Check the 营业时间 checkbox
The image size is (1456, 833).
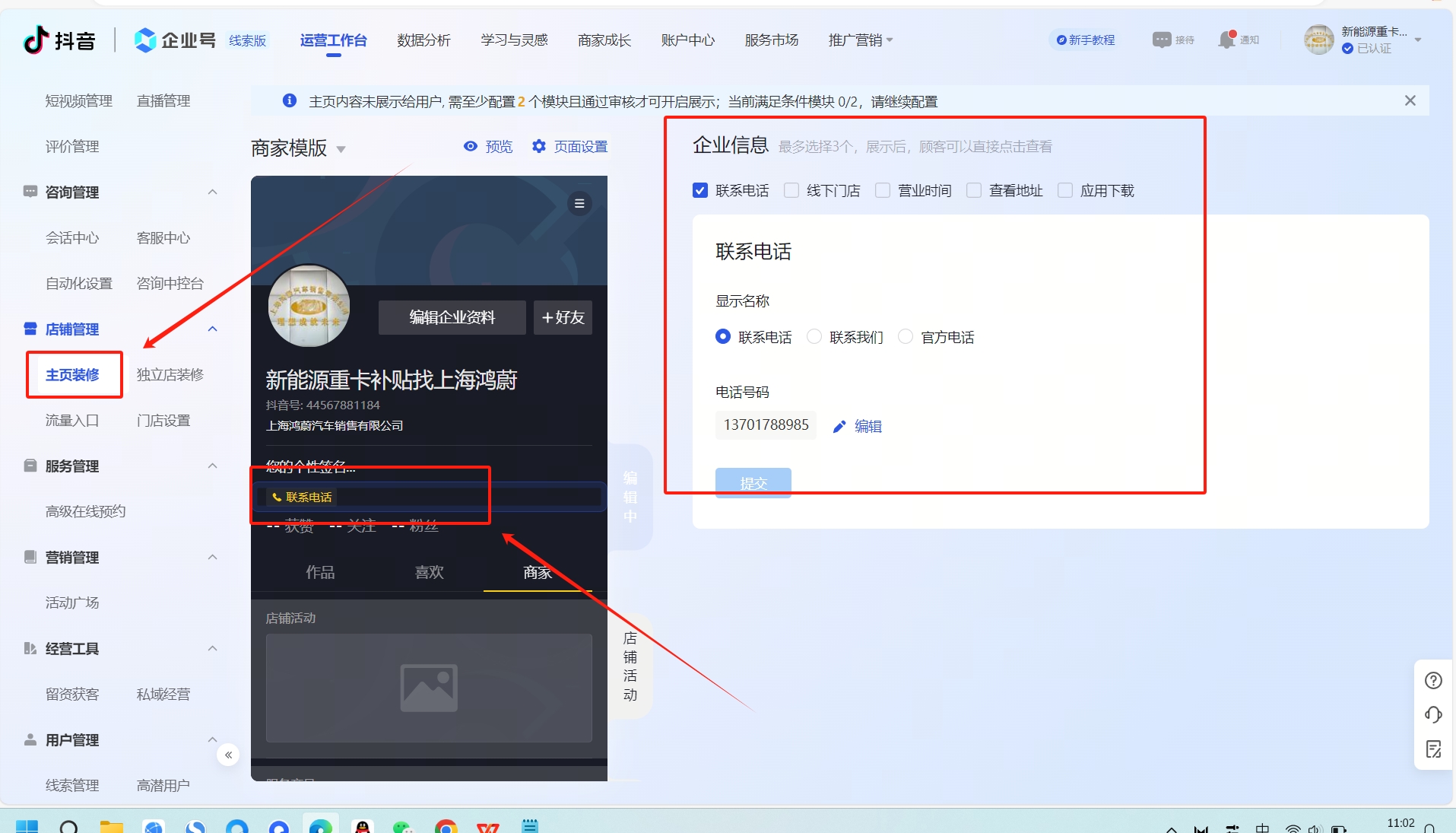click(883, 190)
